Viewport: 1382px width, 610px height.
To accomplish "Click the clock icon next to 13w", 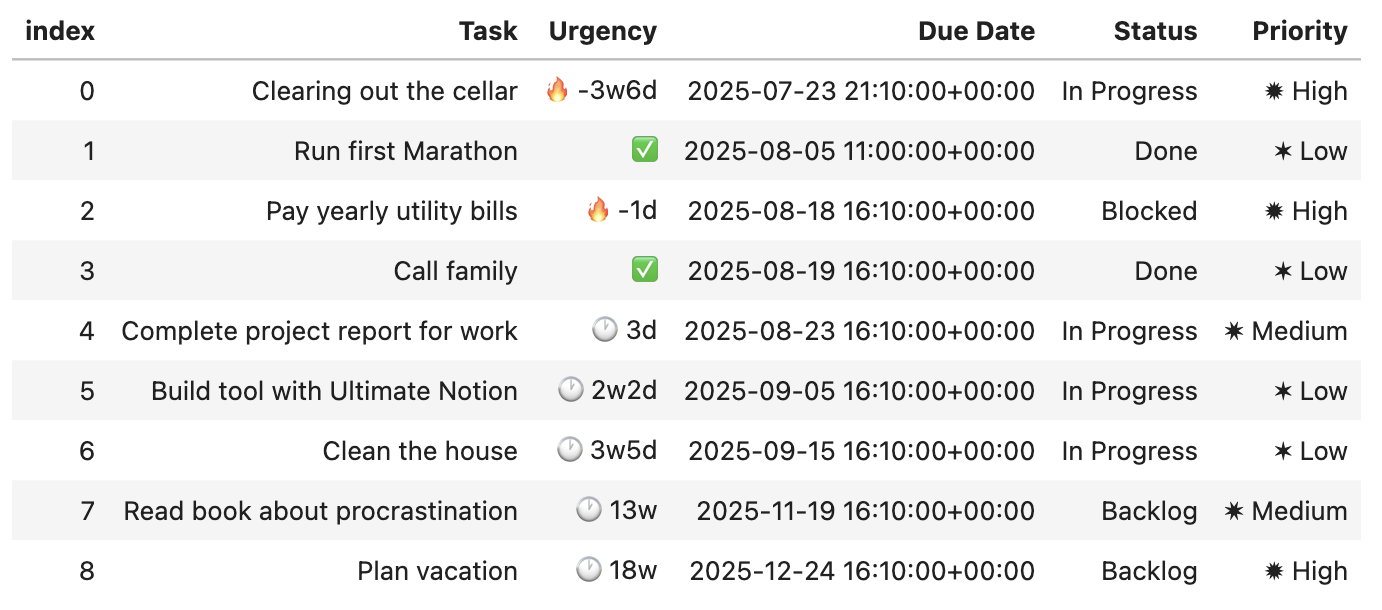I will coord(589,511).
